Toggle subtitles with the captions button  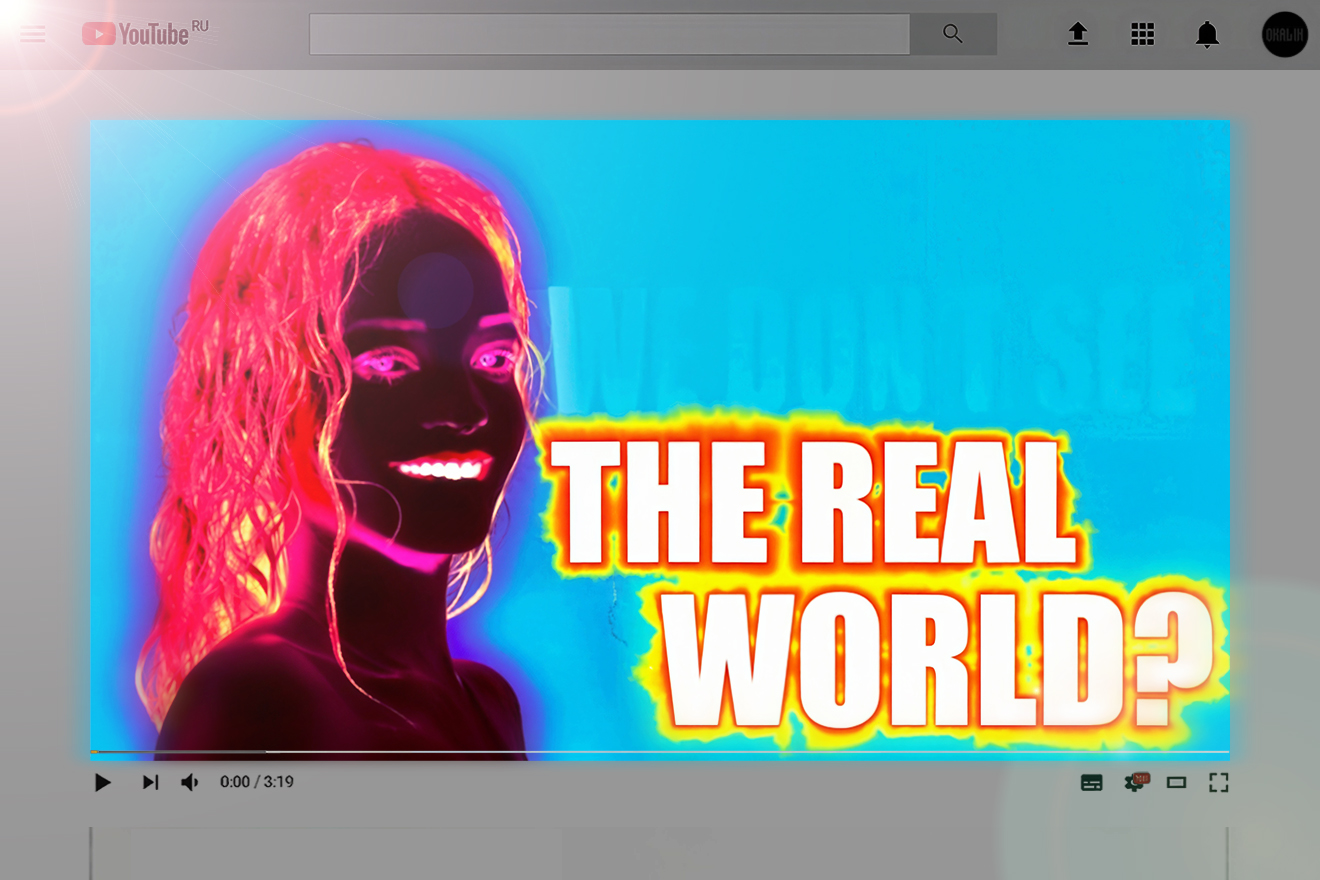tap(1092, 783)
